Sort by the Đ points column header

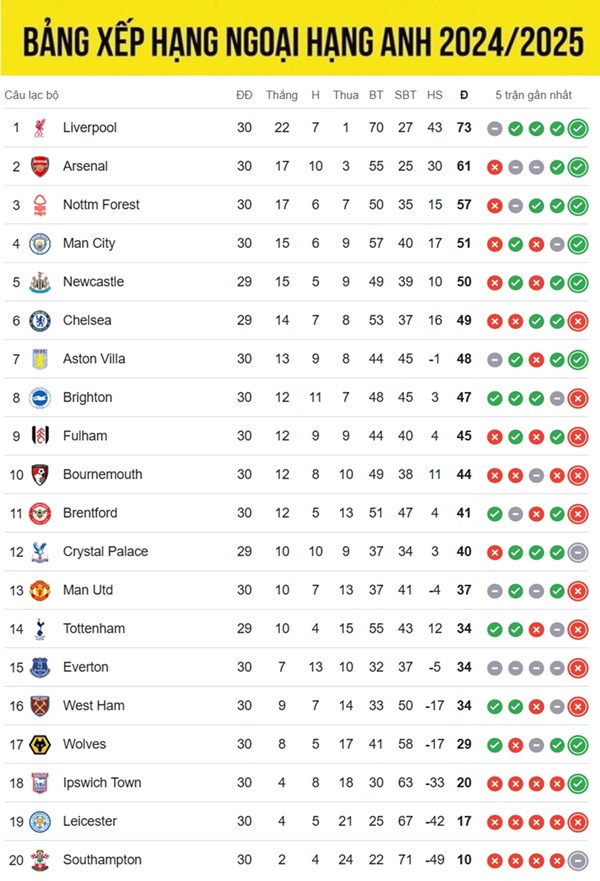(x=463, y=95)
